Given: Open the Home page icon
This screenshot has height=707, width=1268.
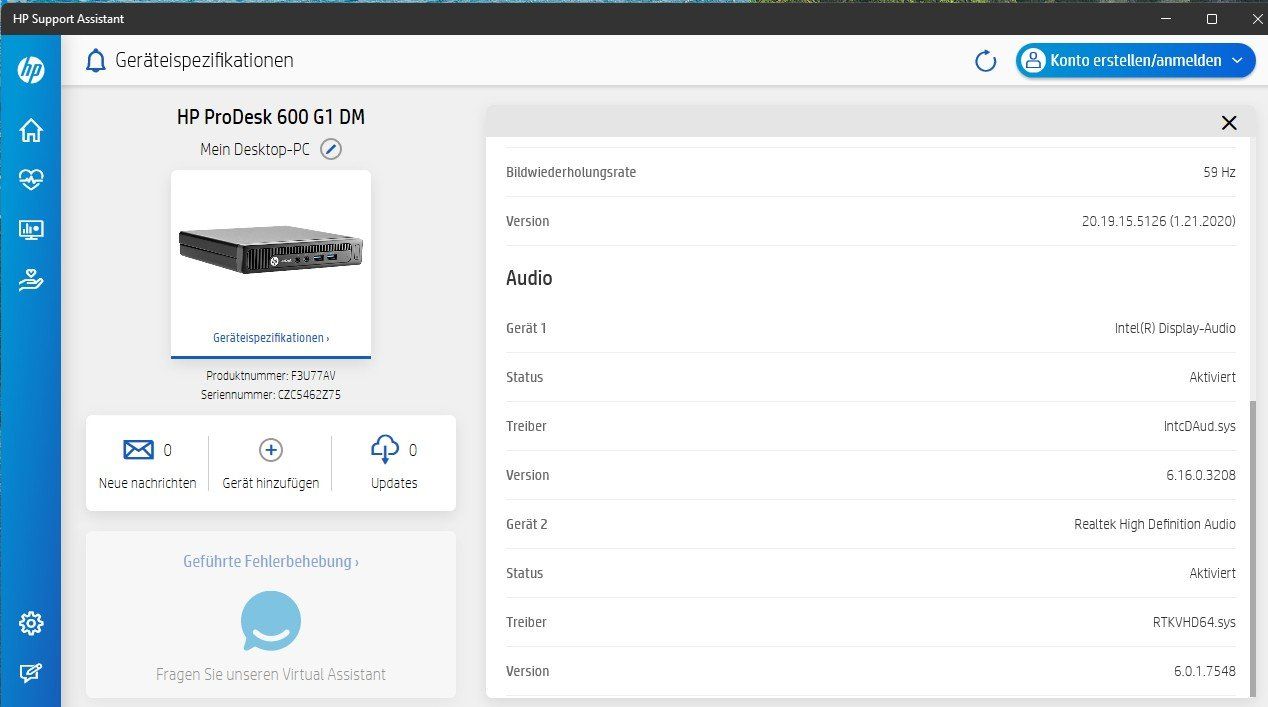Looking at the screenshot, I should click(x=31, y=130).
